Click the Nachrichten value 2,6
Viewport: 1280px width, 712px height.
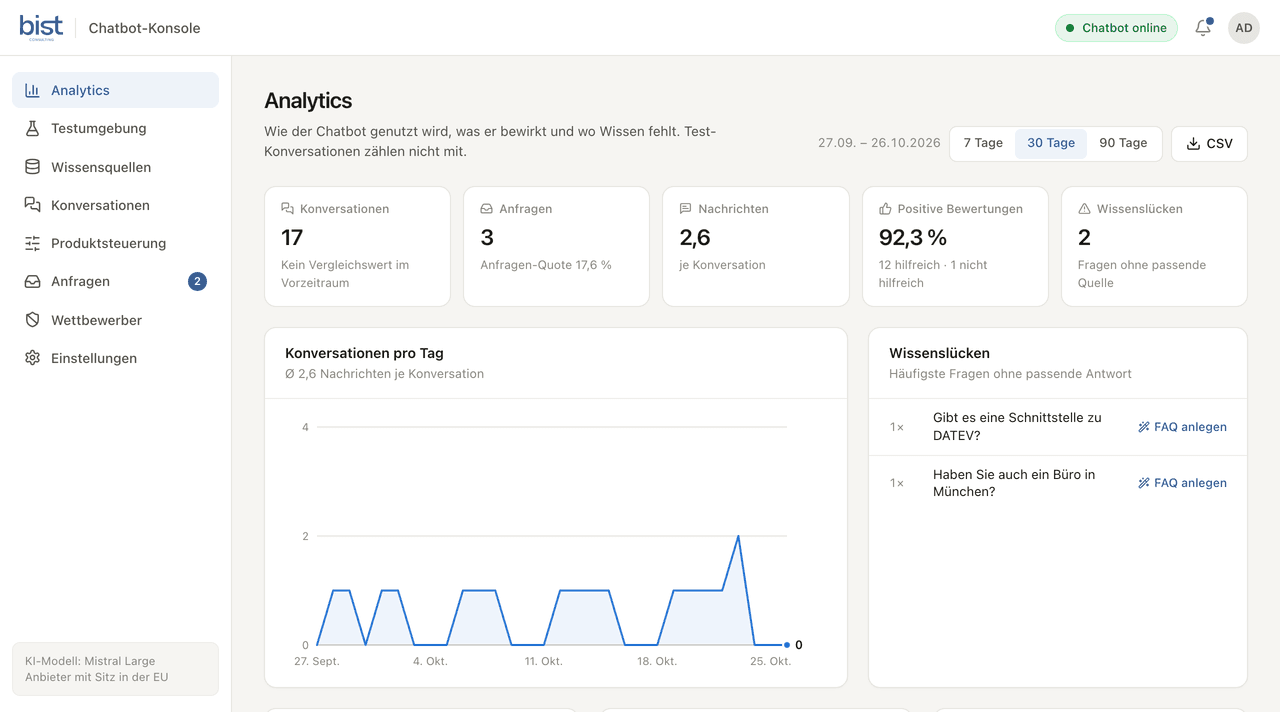click(695, 237)
